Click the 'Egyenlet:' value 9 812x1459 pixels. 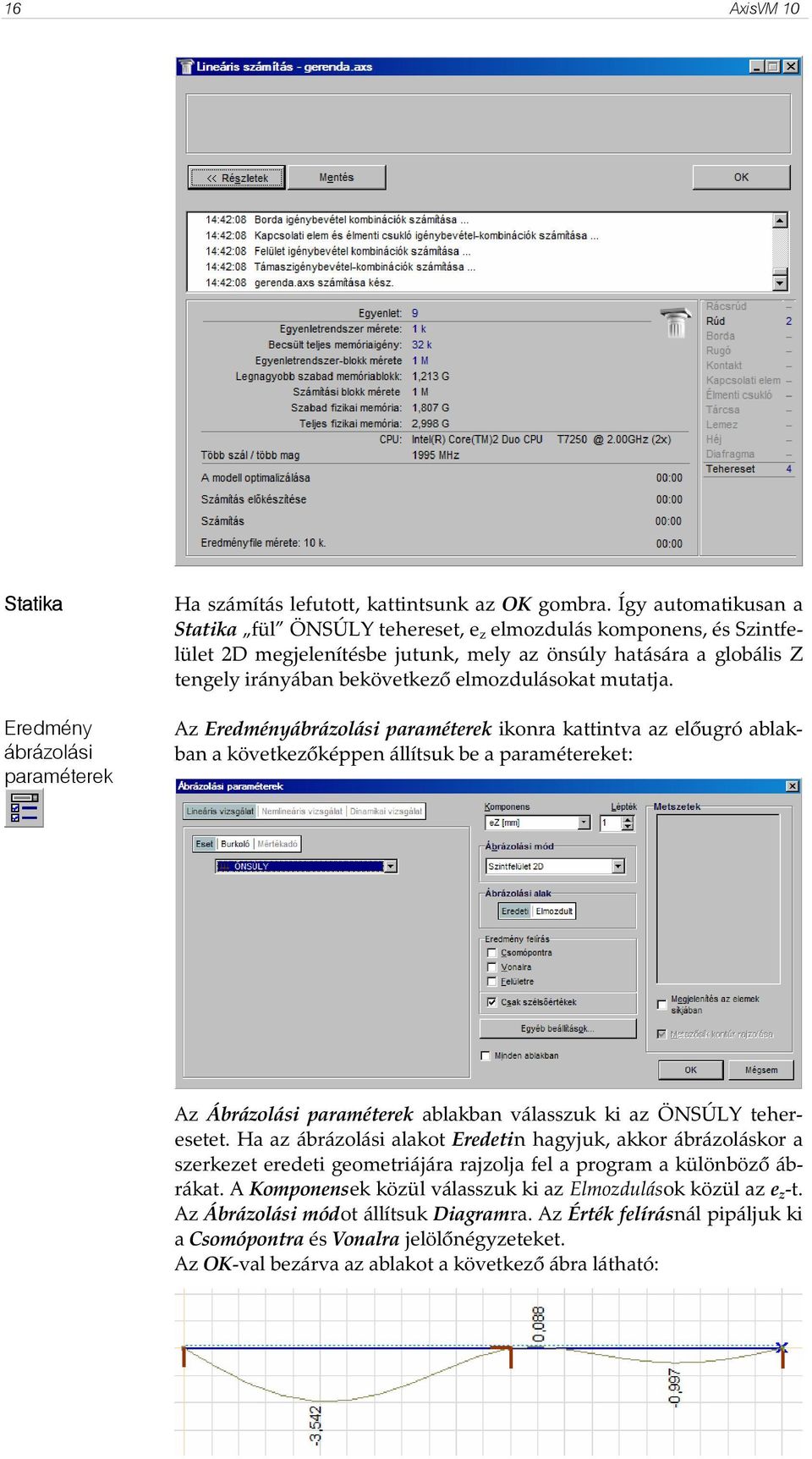click(415, 313)
